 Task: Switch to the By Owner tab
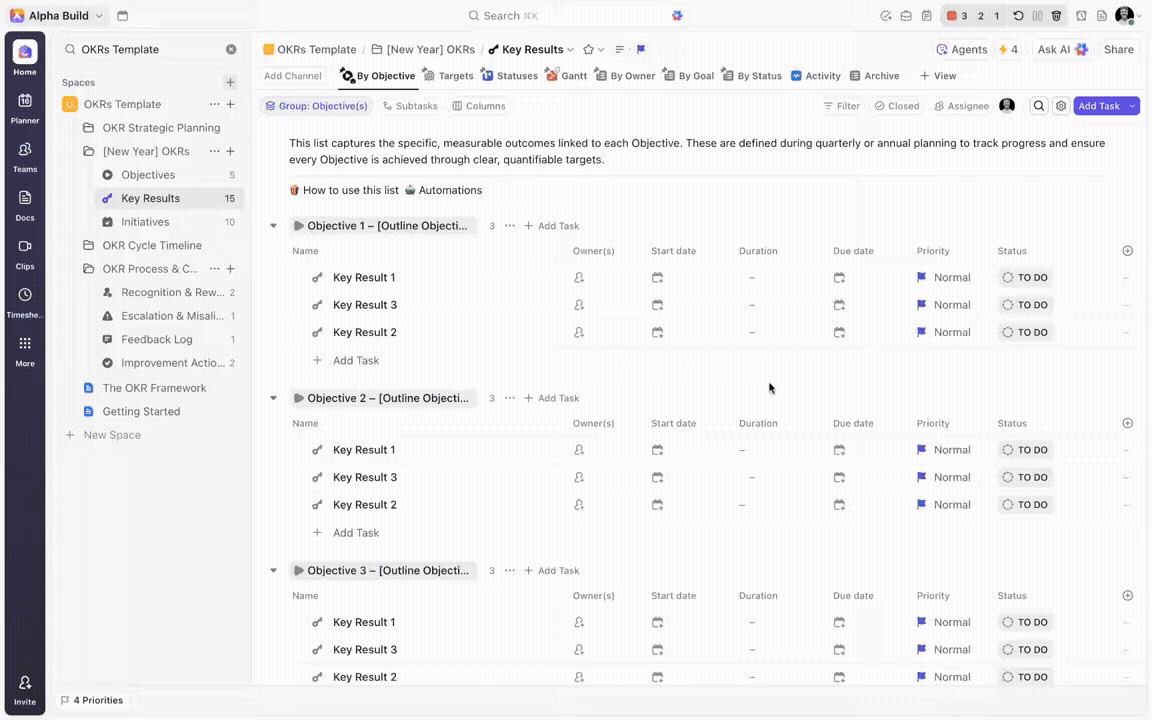(x=625, y=76)
